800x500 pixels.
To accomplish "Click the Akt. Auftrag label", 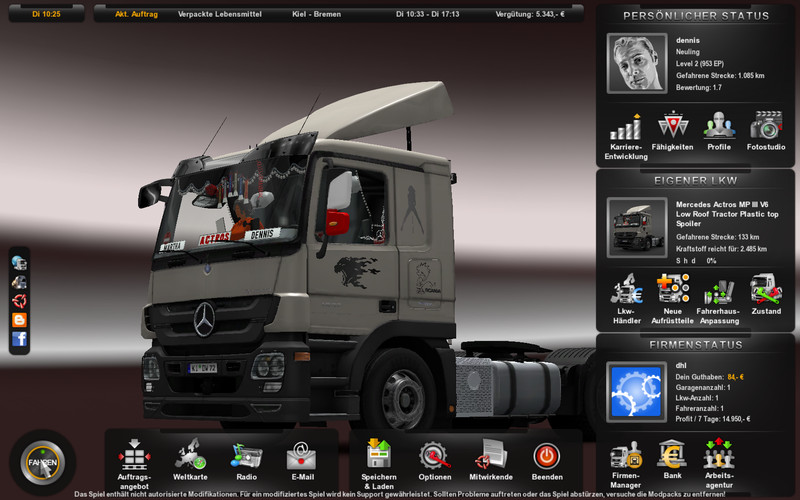I will 136,14.
